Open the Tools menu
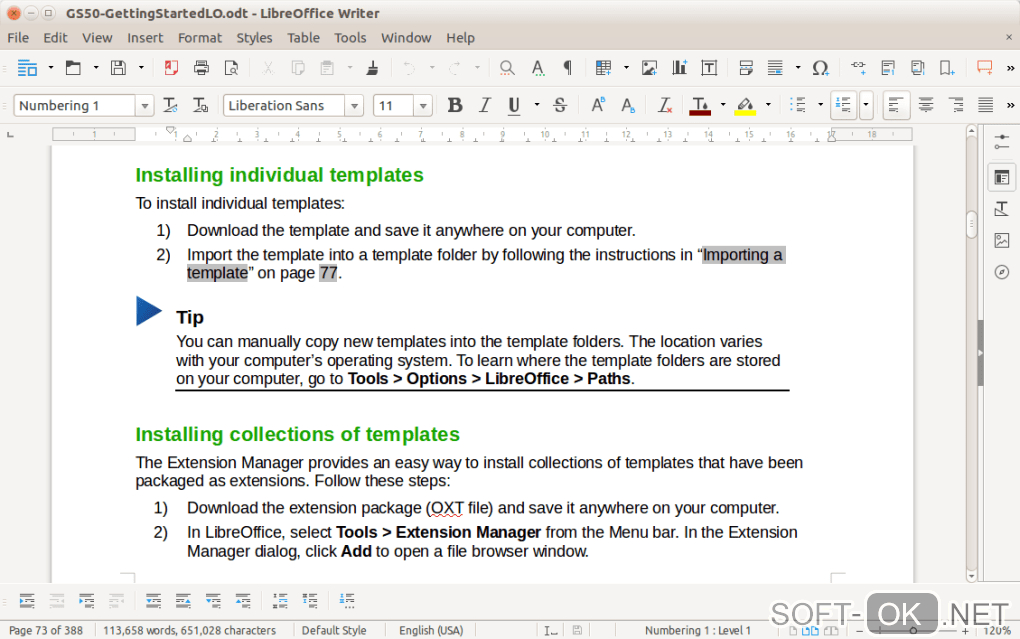 (351, 38)
